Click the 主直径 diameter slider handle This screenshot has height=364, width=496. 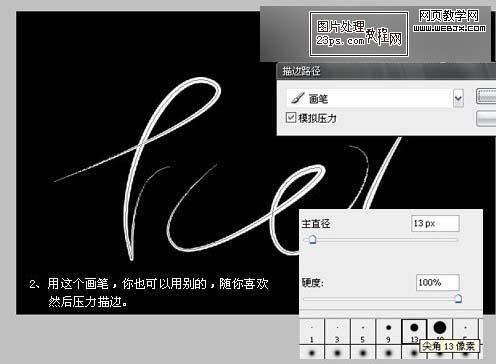[312, 239]
